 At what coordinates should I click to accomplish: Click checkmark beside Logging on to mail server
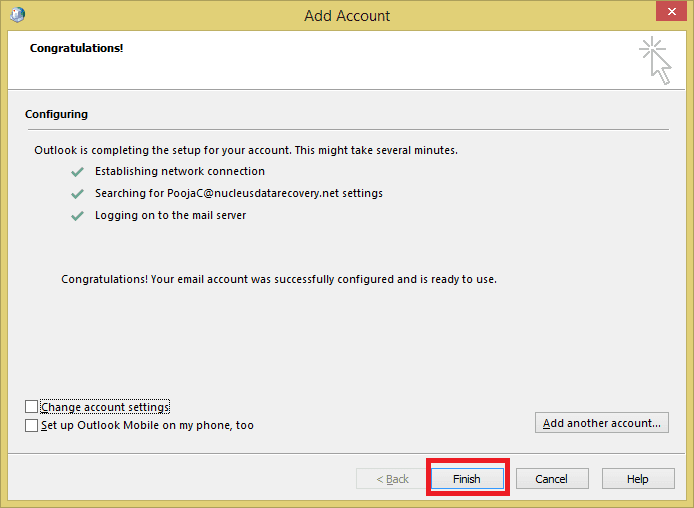pyautogui.click(x=77, y=216)
